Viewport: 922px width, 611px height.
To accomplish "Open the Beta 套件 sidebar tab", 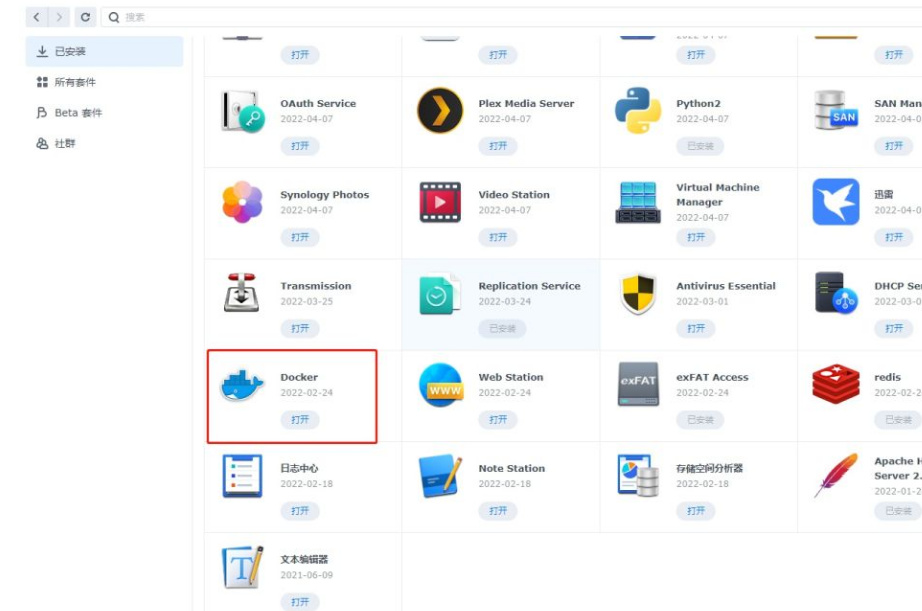I will 104,112.
